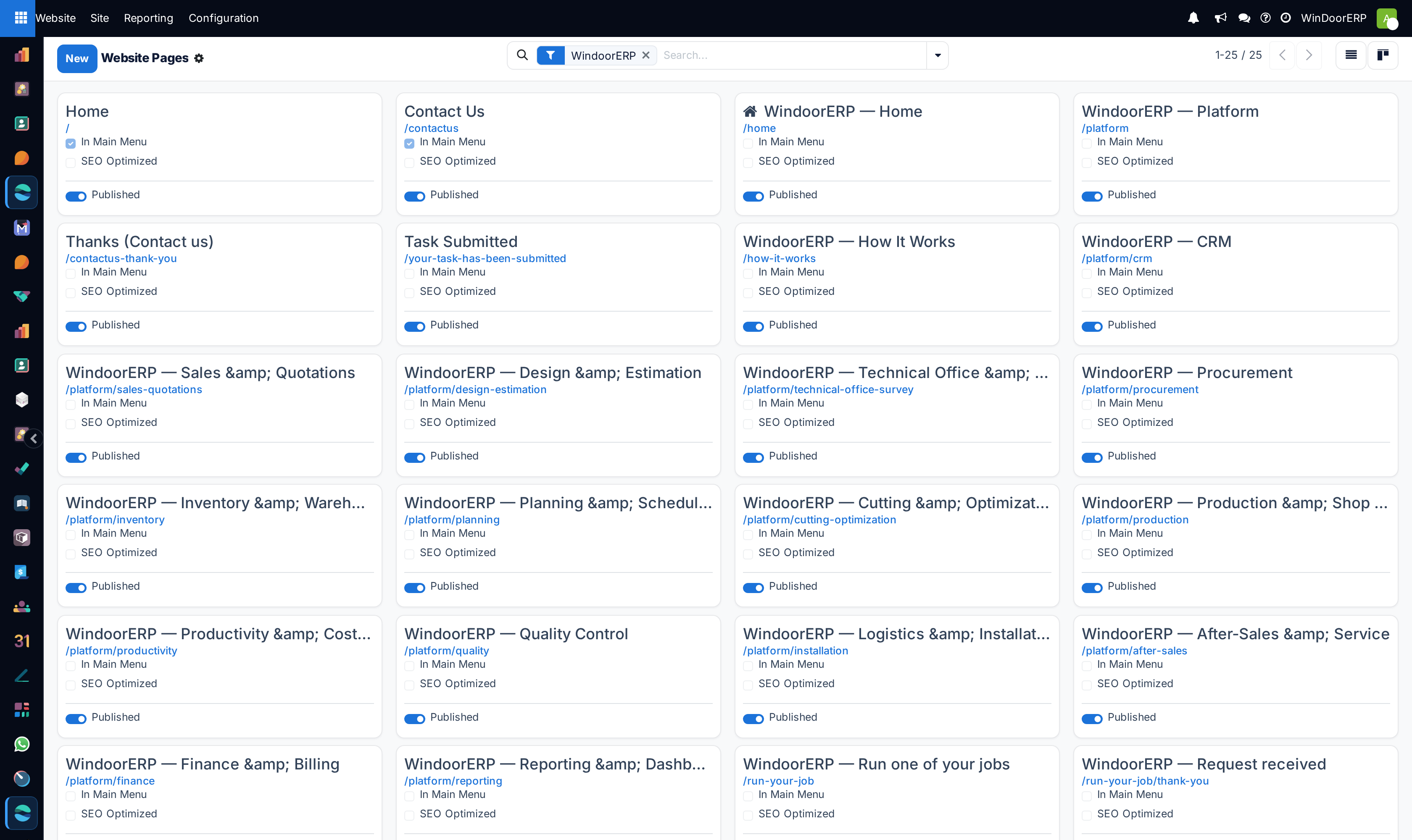Open the Configuration menu
This screenshot has height=840, width=1412.
pos(224,18)
